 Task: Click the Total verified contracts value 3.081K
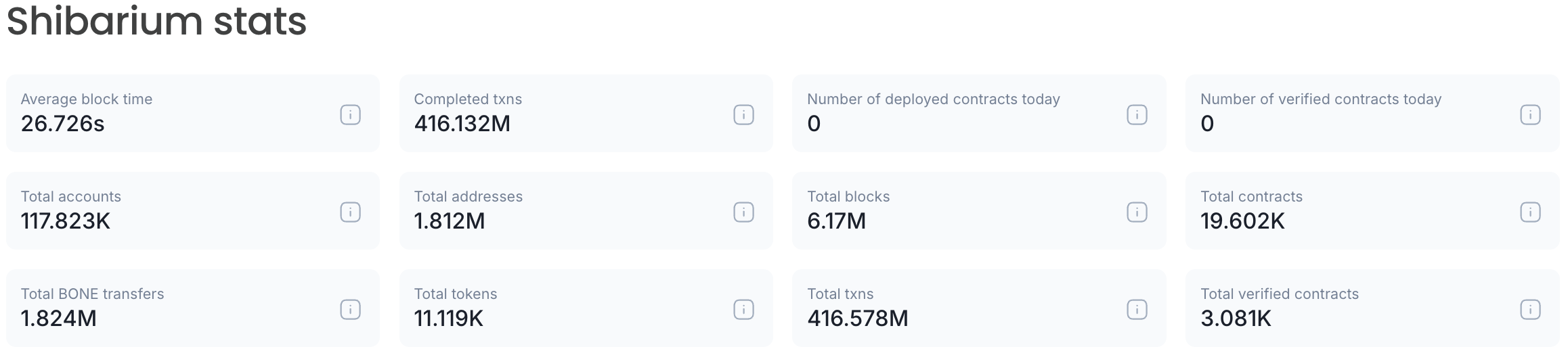point(1236,319)
